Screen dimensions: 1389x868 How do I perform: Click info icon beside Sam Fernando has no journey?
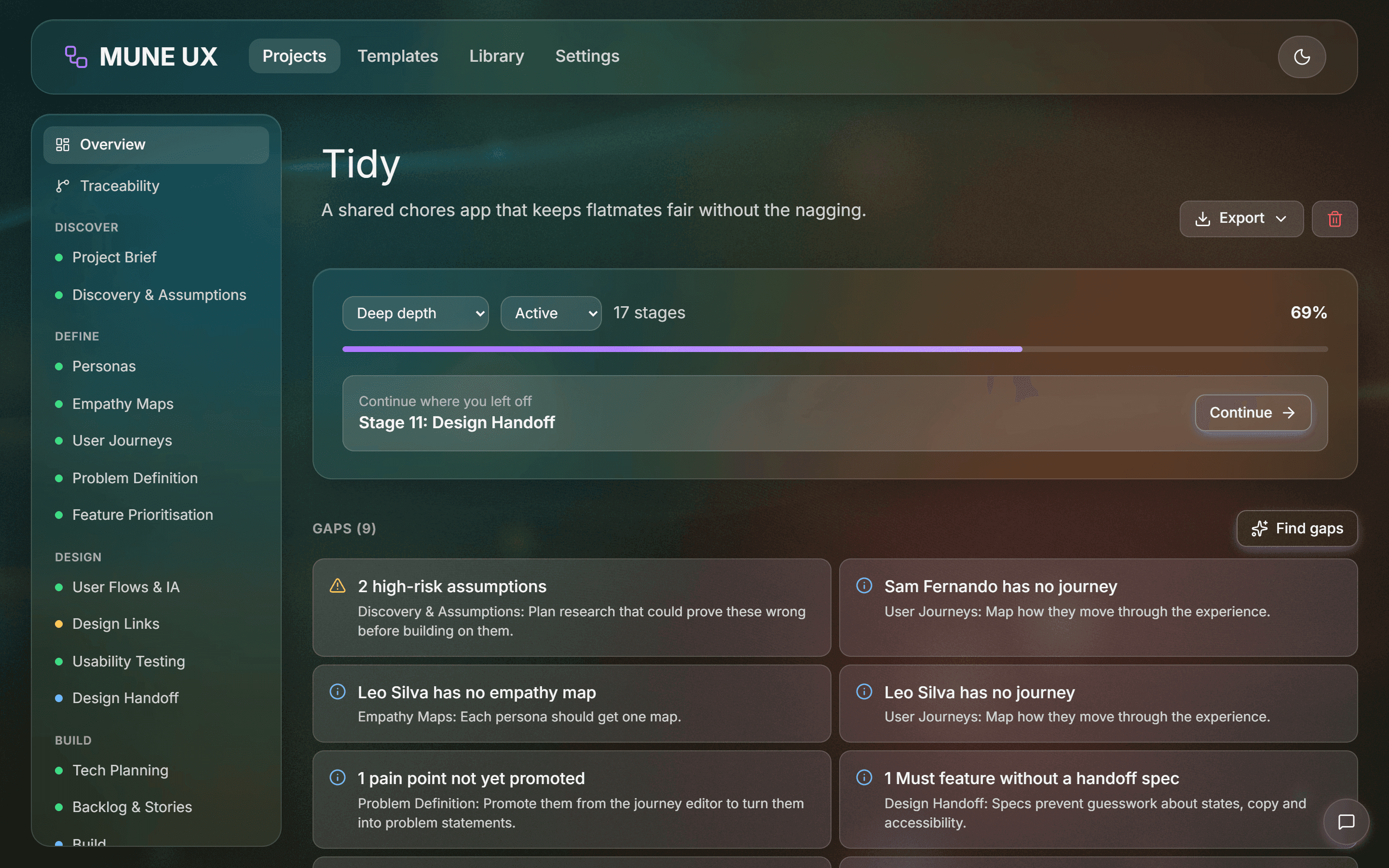[x=864, y=585]
